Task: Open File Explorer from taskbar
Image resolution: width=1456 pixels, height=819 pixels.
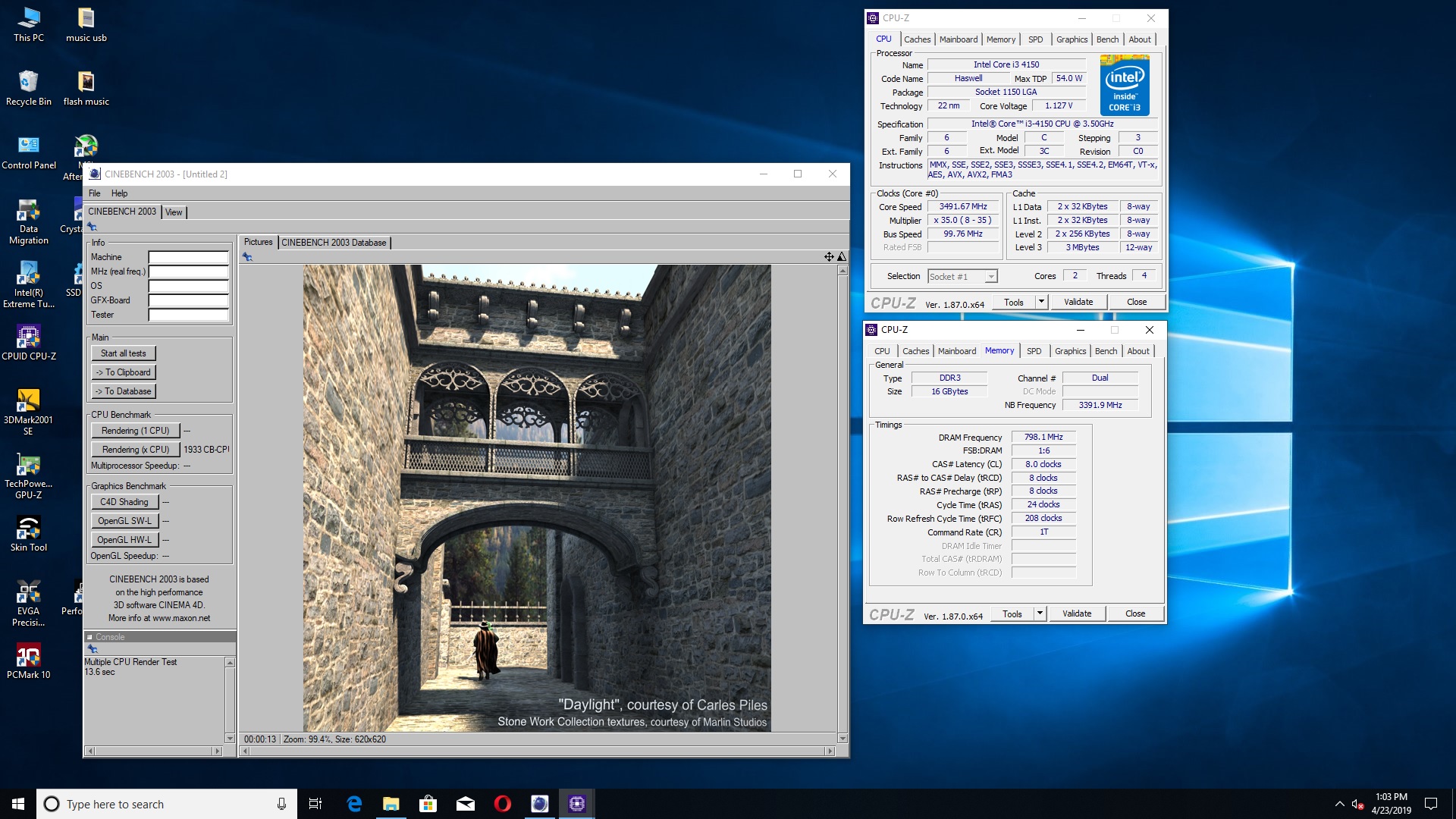Action: coord(391,804)
